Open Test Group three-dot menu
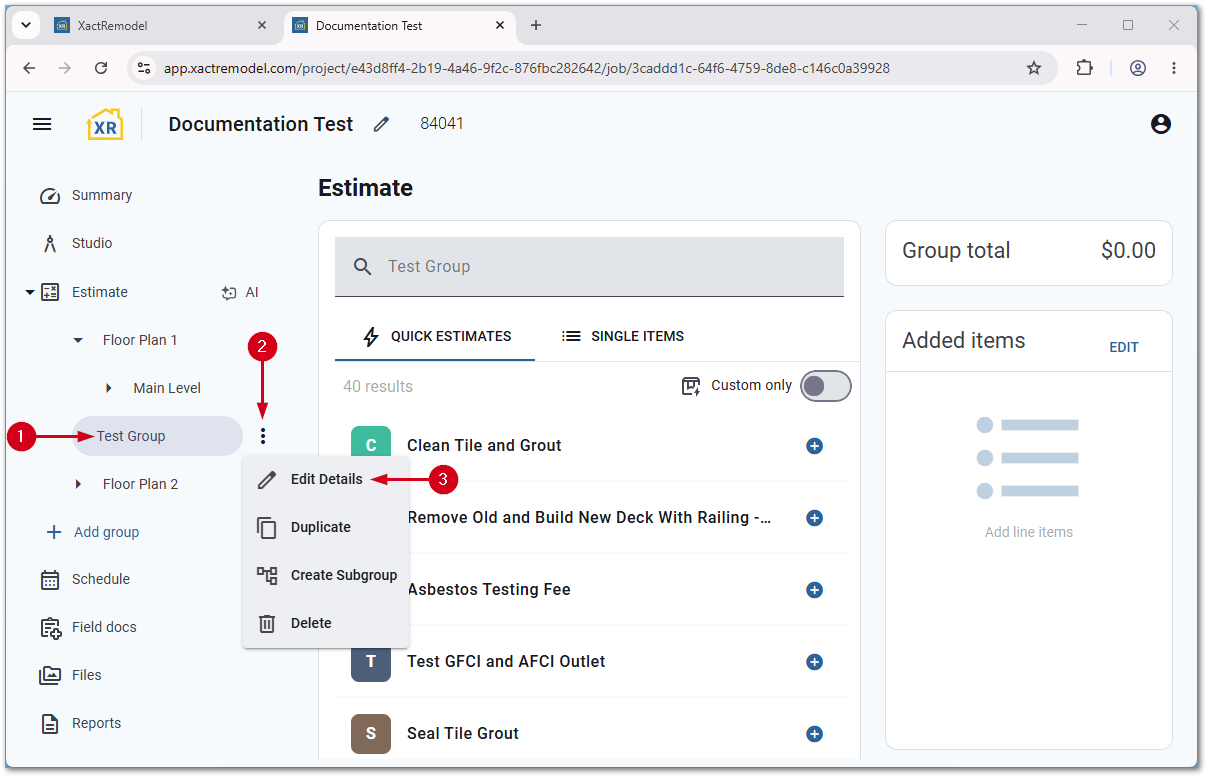The image size is (1207, 777). click(263, 436)
